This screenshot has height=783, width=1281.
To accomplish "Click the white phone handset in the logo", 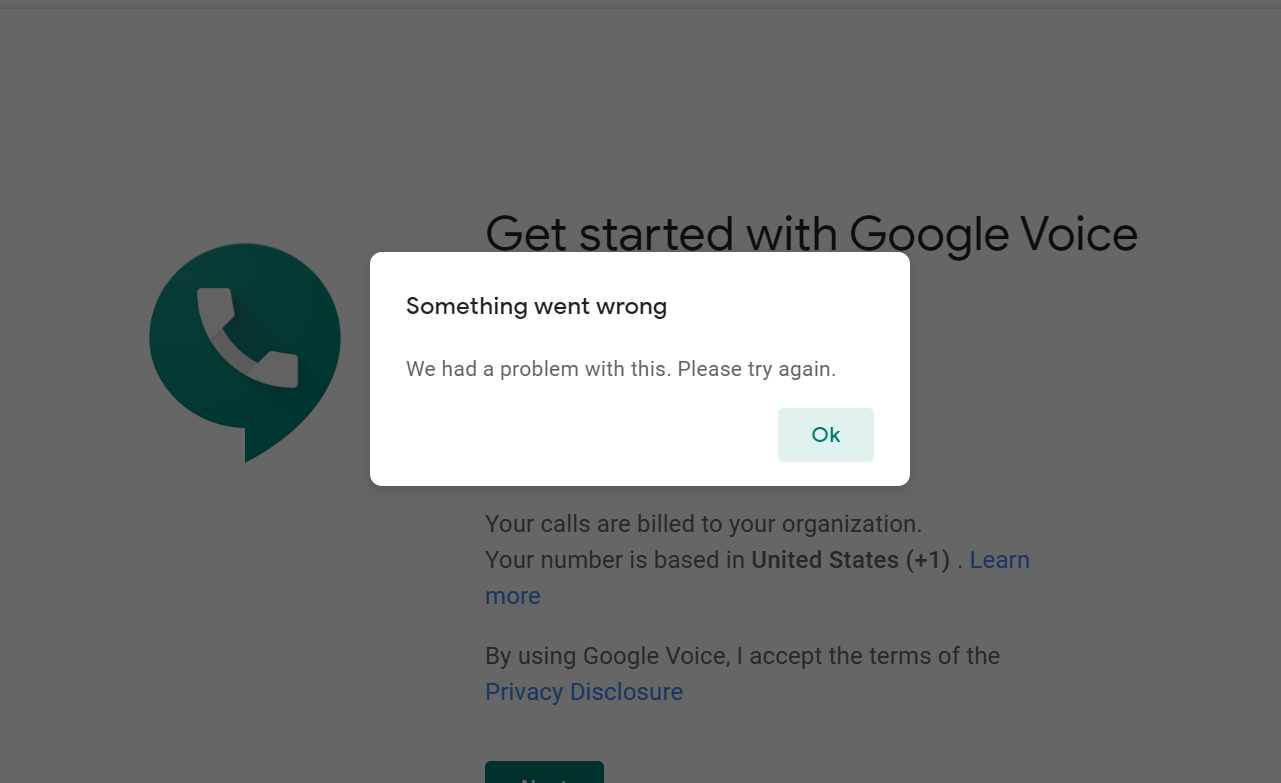I will (x=246, y=338).
